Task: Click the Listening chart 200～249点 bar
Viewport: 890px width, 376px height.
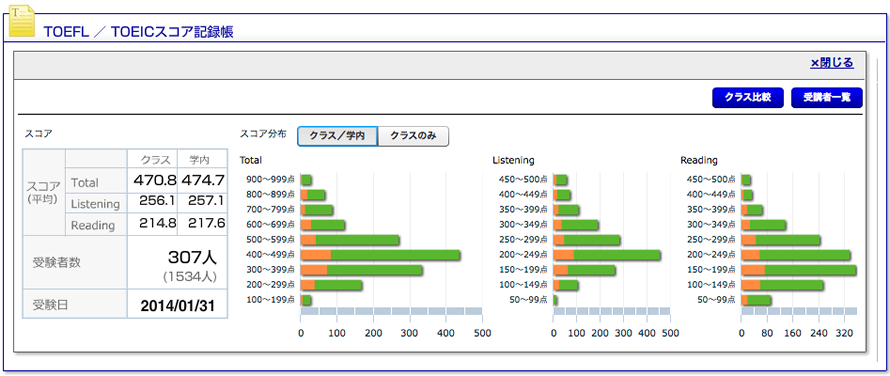Action: pos(607,255)
